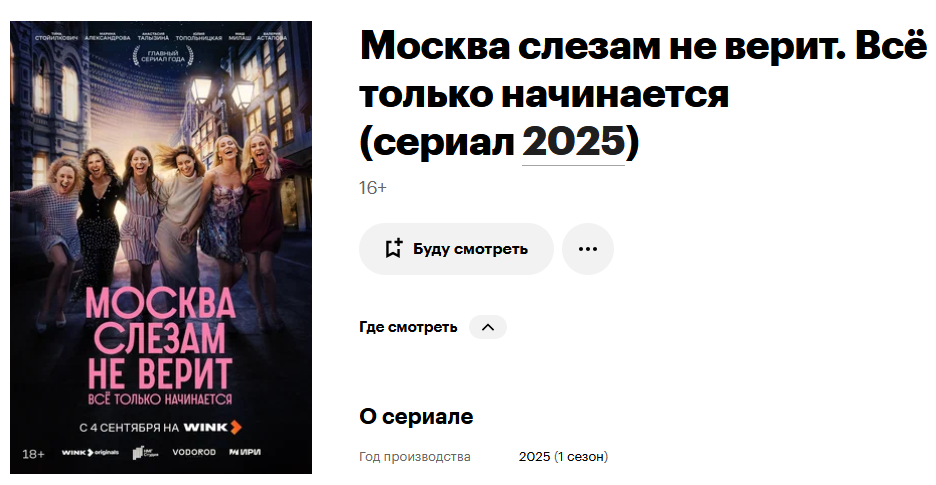936x485 pixels.
Task: Click the Буду смотреть button label
Action: pyautogui.click(x=470, y=249)
